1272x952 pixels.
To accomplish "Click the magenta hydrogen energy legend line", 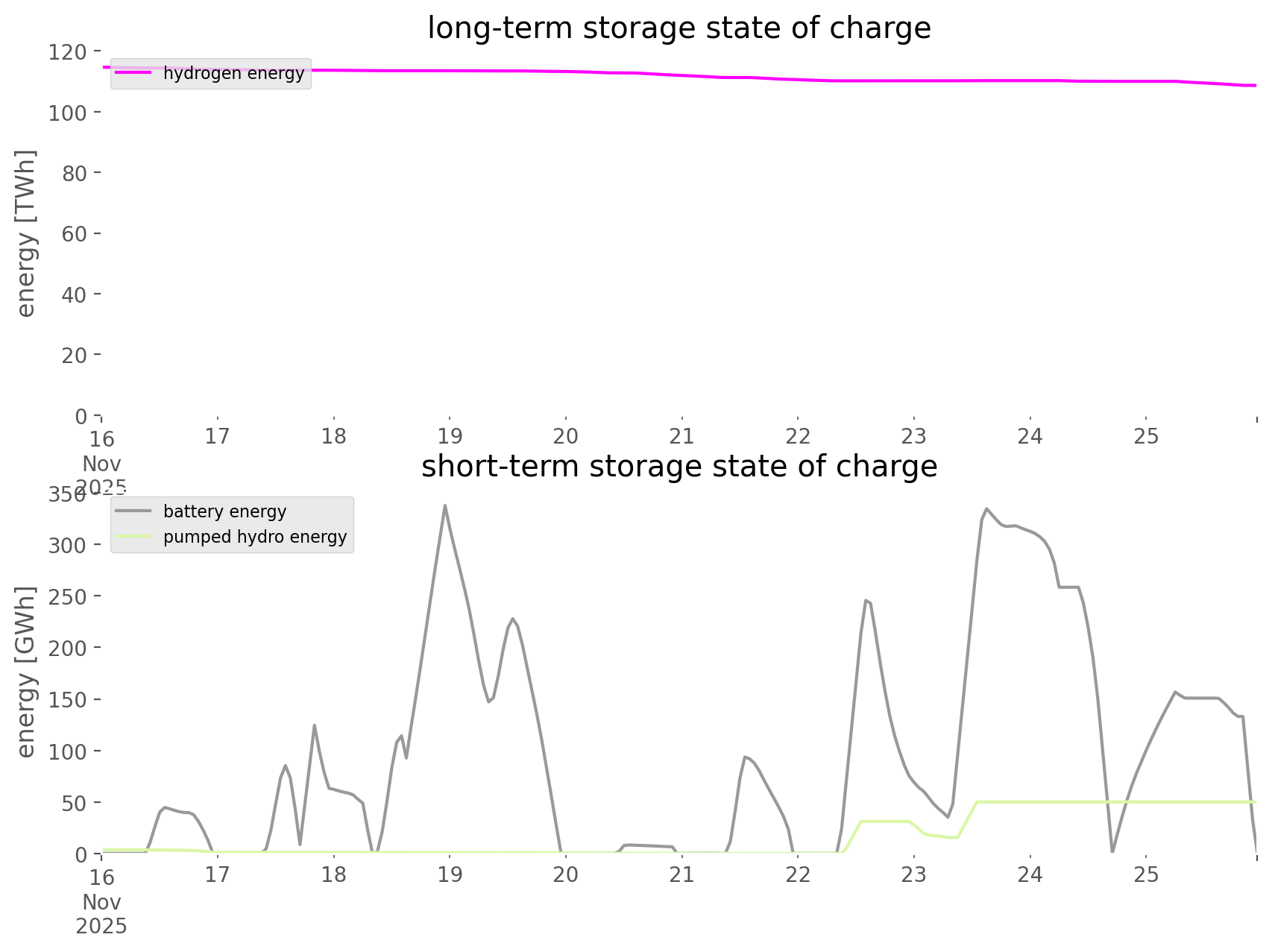I will click(x=134, y=73).
